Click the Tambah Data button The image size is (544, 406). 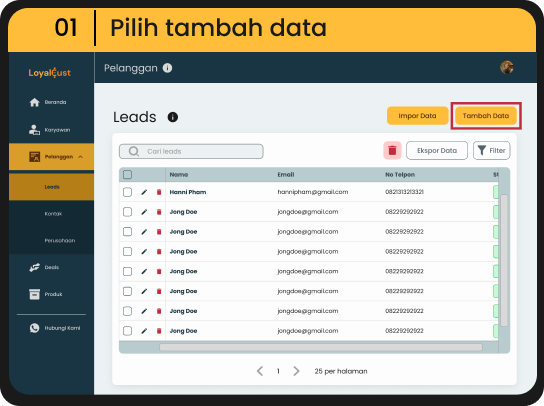point(486,116)
